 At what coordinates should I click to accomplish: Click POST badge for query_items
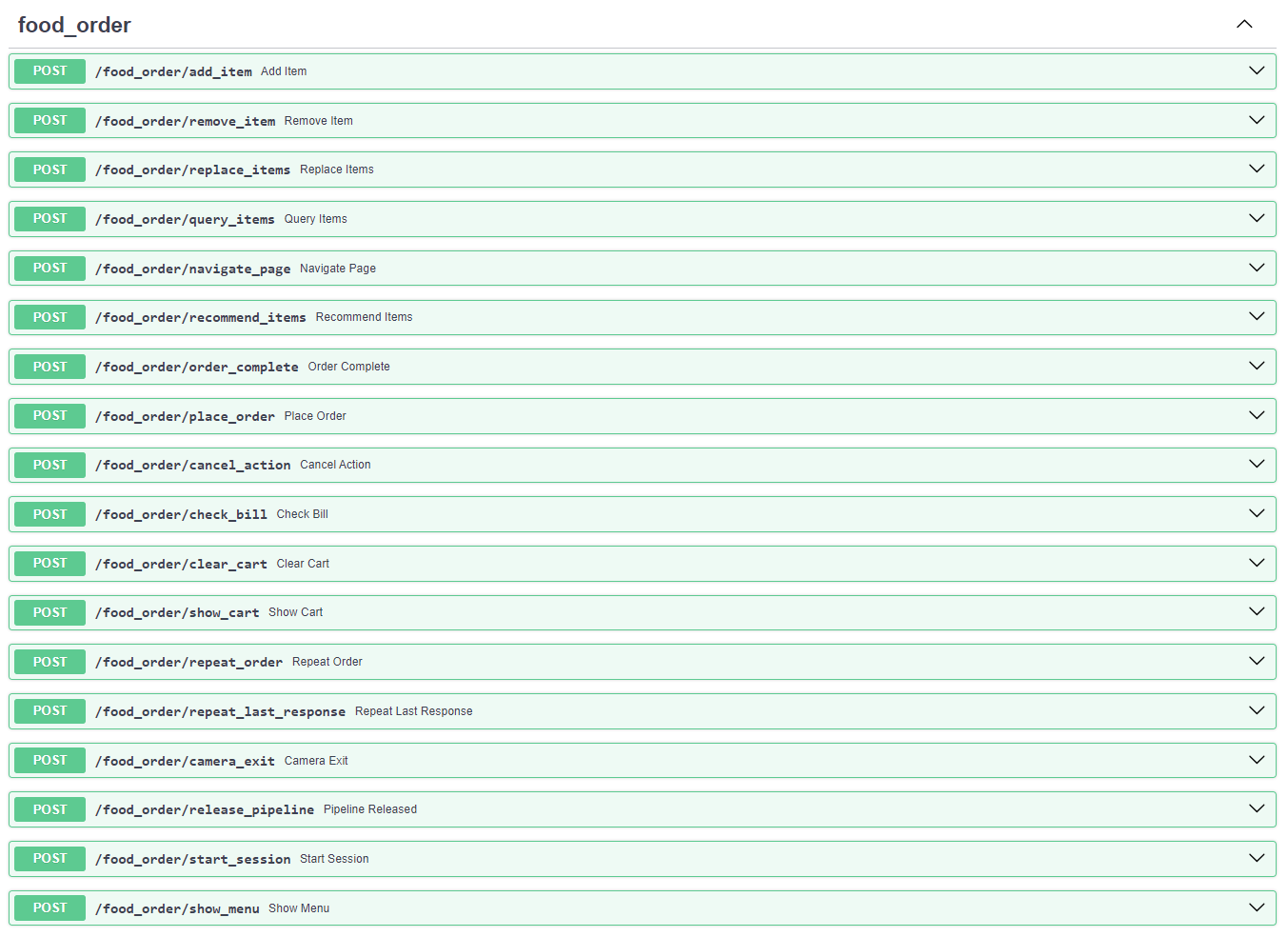click(50, 219)
